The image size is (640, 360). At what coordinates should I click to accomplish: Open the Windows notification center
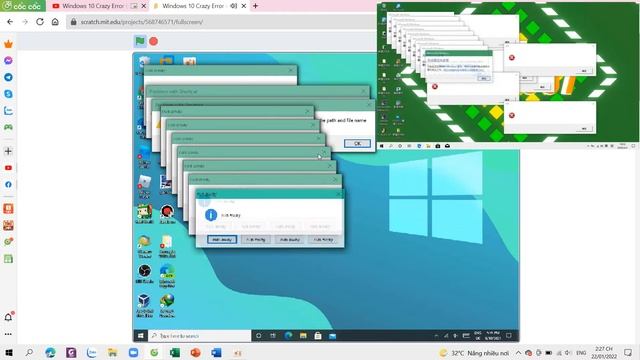click(x=628, y=353)
